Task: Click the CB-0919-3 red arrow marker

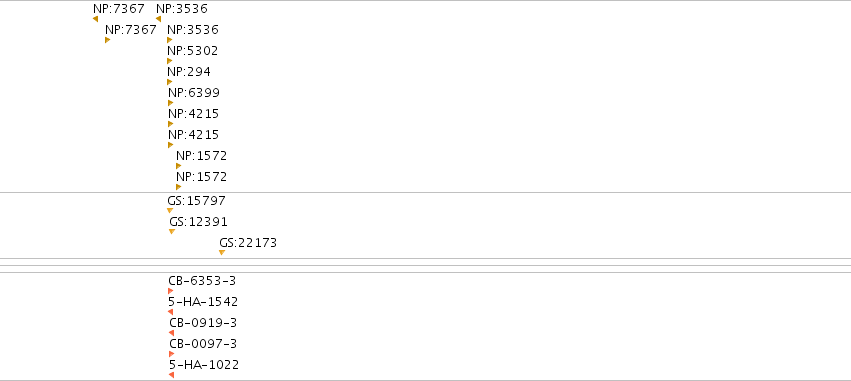Action: (x=172, y=333)
